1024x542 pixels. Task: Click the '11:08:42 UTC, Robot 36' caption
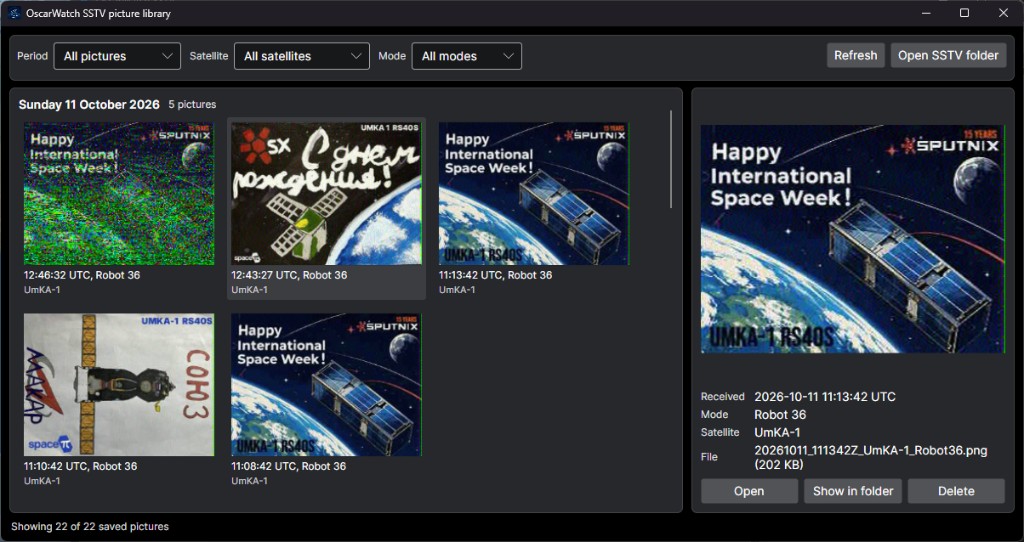[289, 466]
